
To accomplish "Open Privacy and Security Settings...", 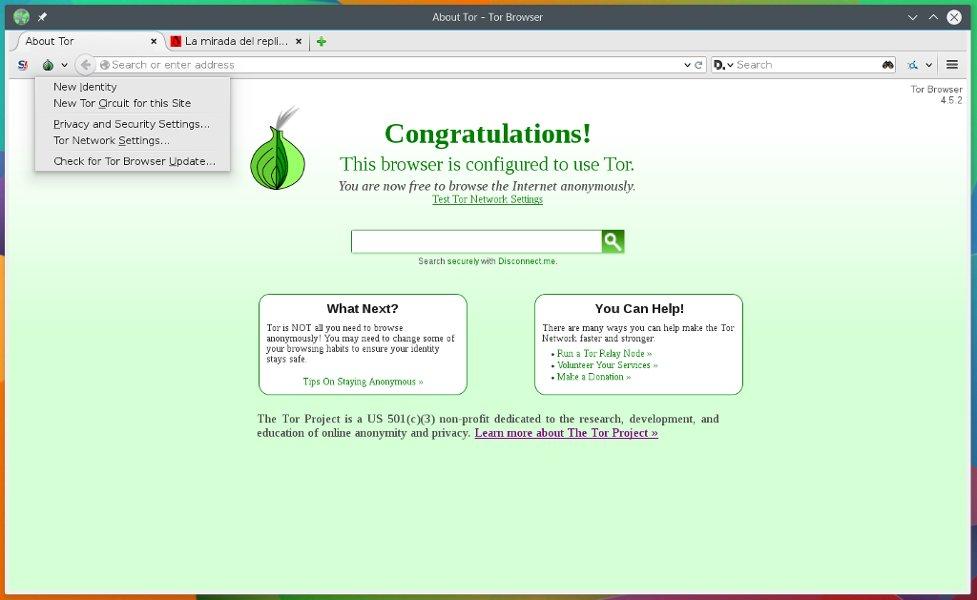I will click(x=131, y=124).
